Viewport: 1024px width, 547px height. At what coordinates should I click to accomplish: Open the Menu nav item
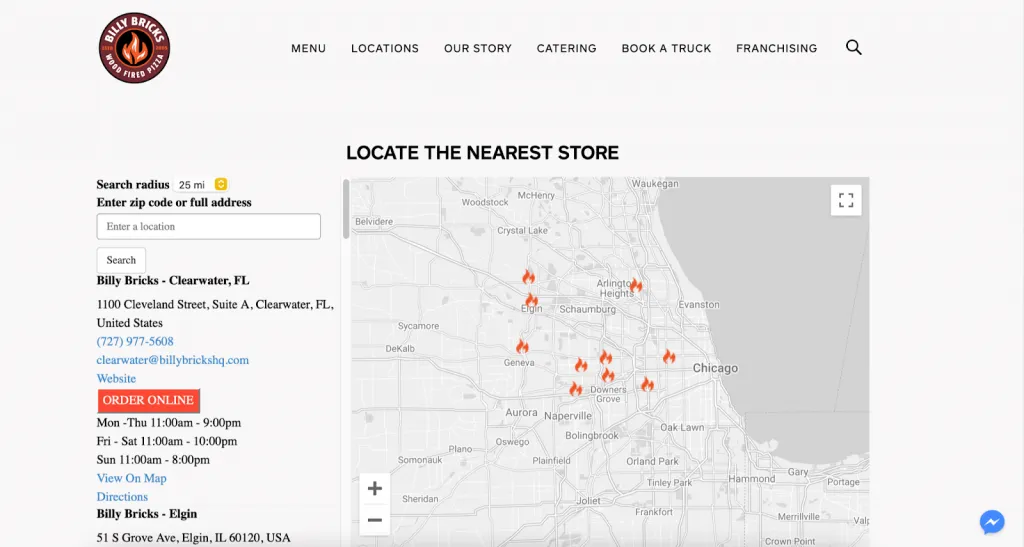pos(308,48)
